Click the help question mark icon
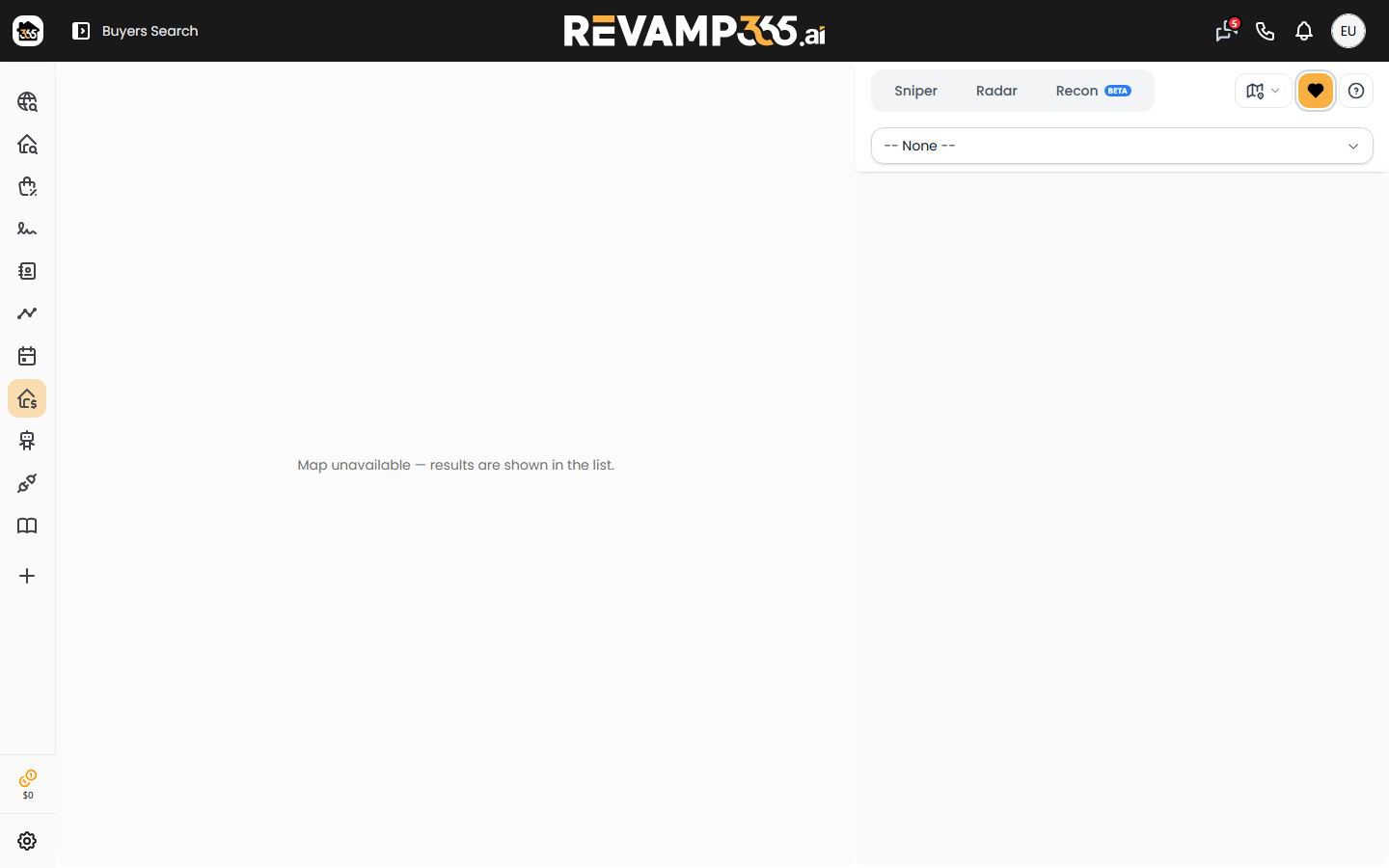This screenshot has width=1389, height=868. (x=1356, y=91)
